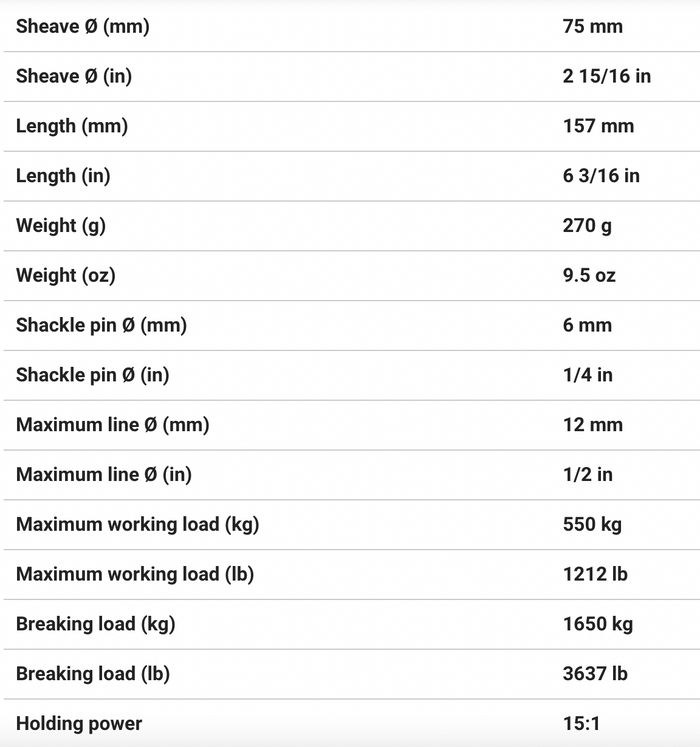Select the 3637 lb breaking load value
This screenshot has height=747, width=700.
pos(595,674)
